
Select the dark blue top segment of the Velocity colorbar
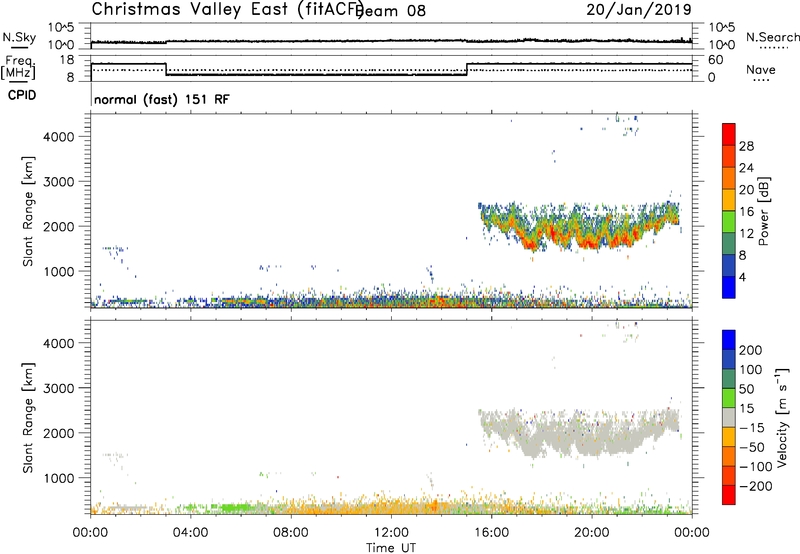[x=729, y=340]
